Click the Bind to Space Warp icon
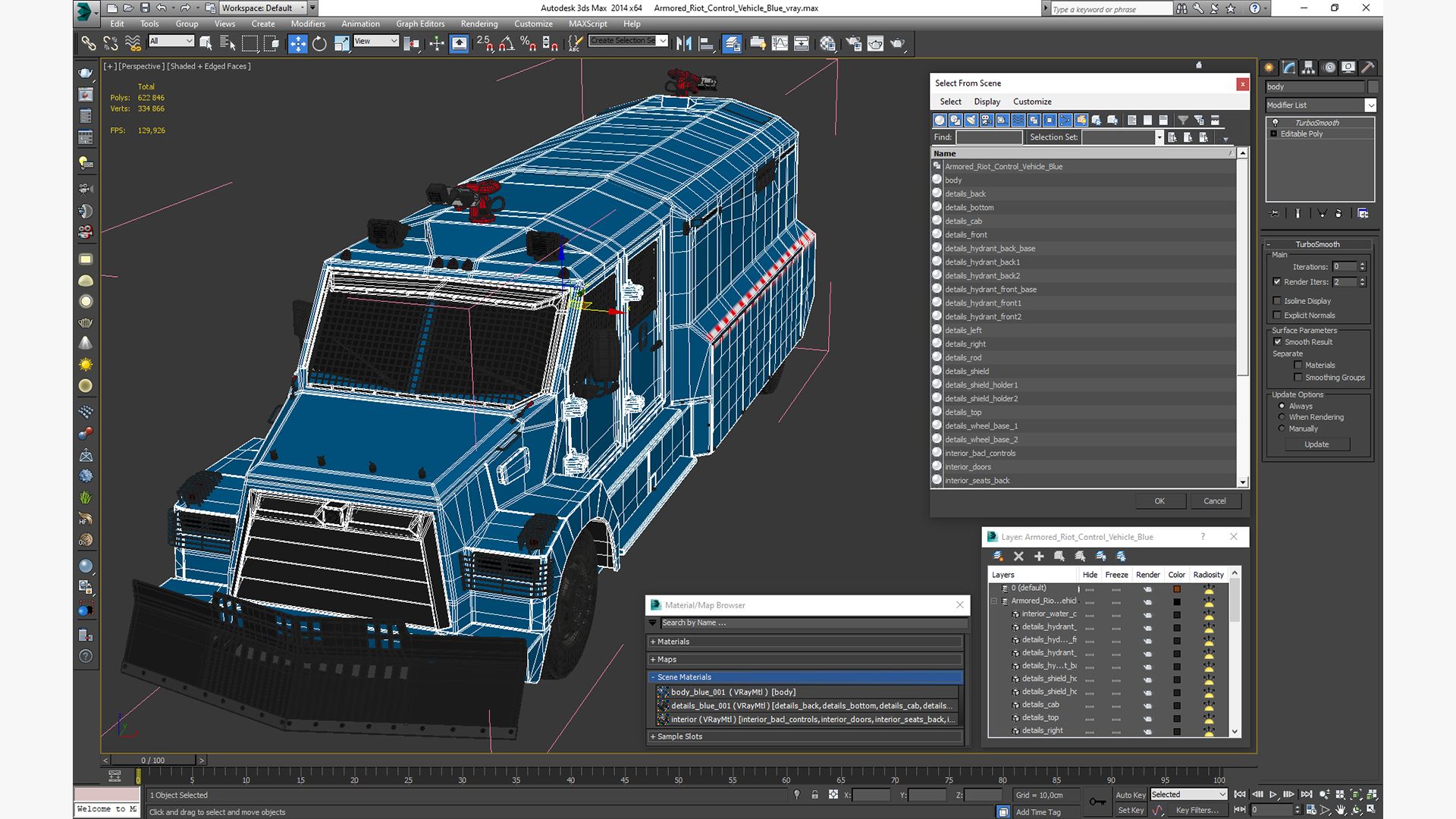This screenshot has width=1456, height=819. 133,44
